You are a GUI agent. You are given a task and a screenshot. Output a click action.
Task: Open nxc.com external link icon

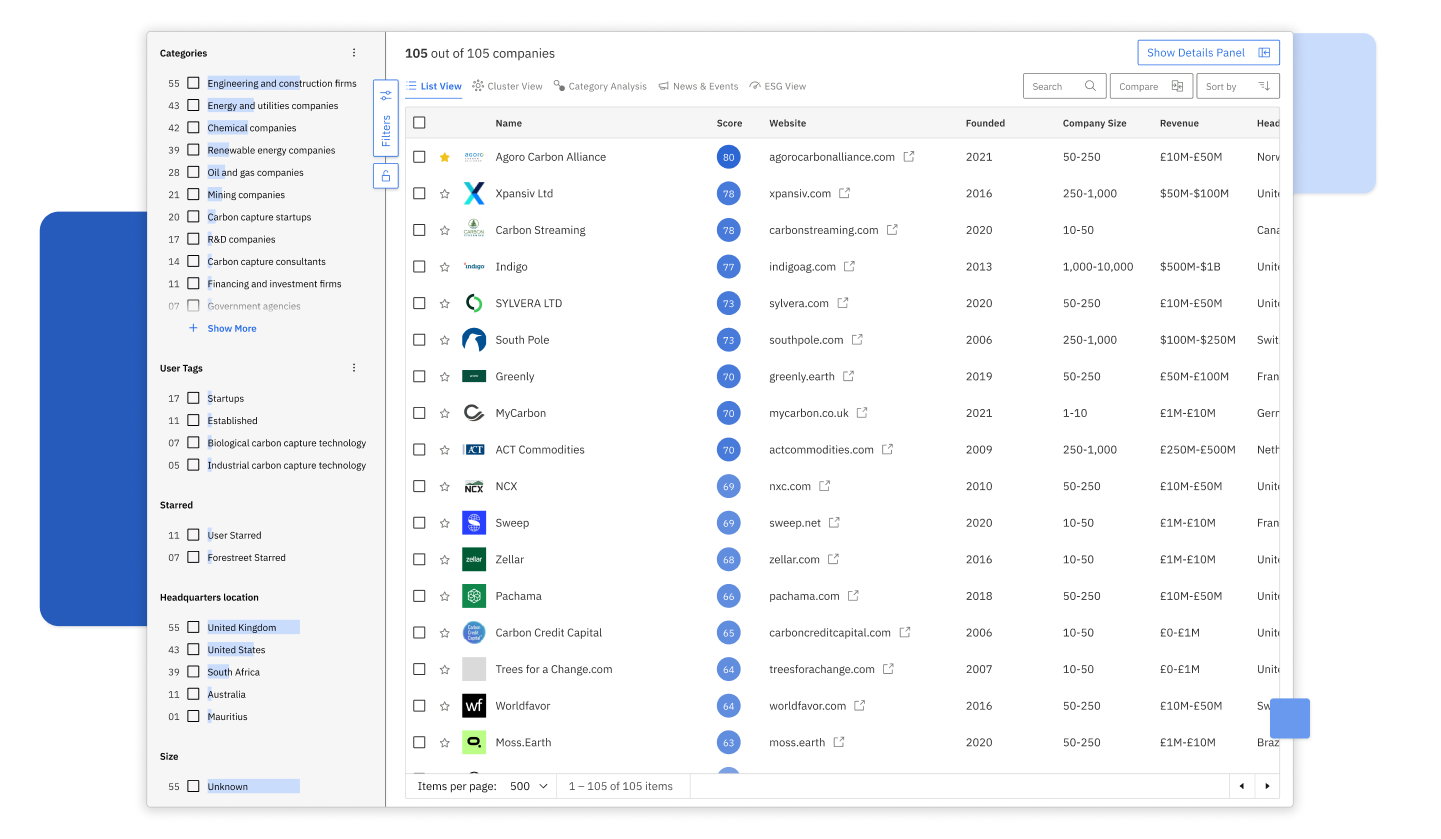pyautogui.click(x=825, y=485)
